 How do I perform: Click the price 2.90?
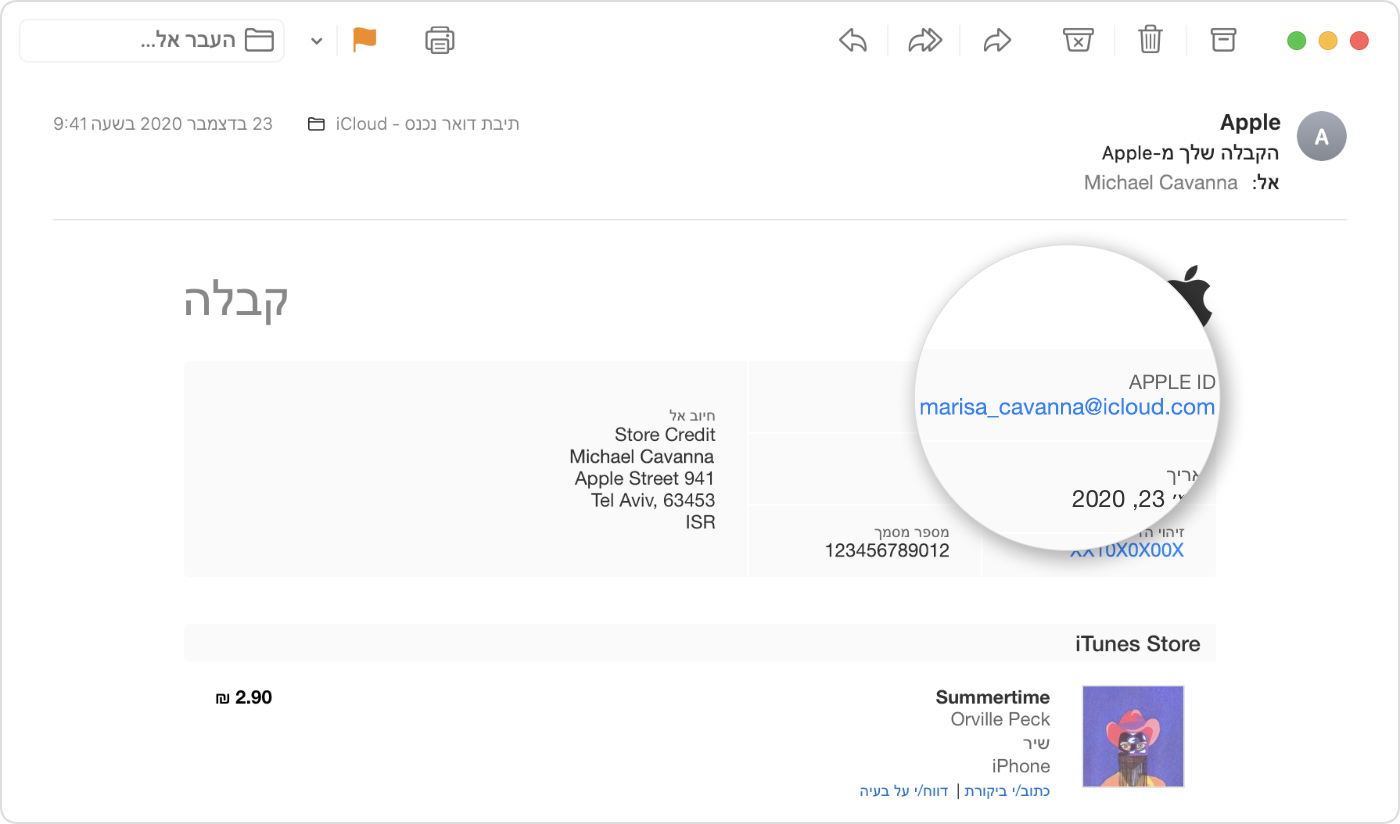point(244,697)
